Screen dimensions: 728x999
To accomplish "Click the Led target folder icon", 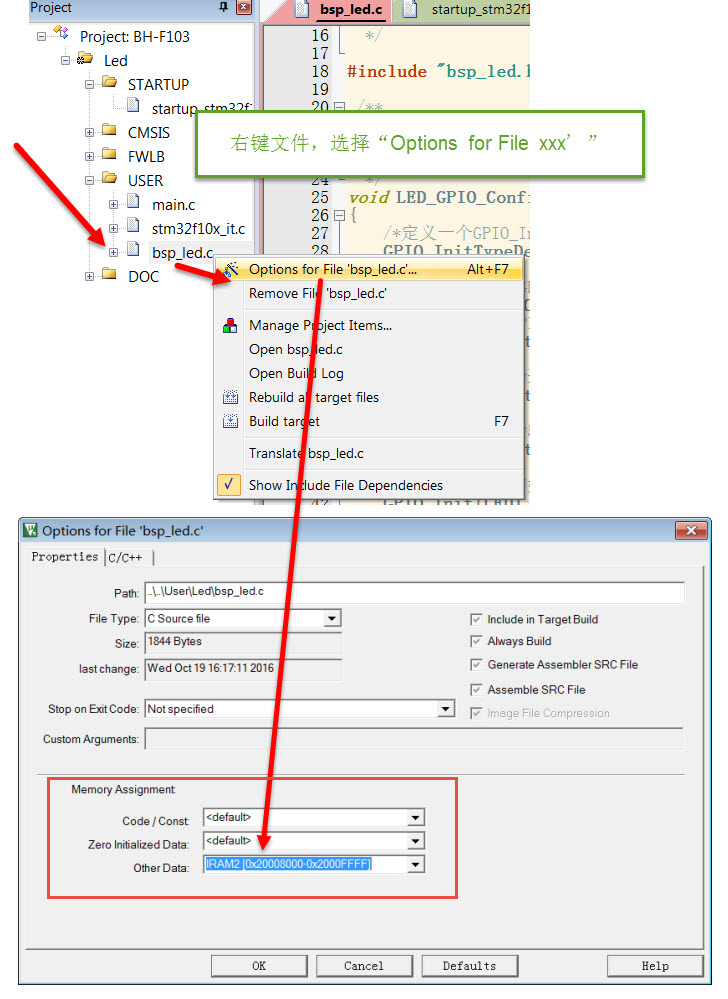I will click(85, 60).
